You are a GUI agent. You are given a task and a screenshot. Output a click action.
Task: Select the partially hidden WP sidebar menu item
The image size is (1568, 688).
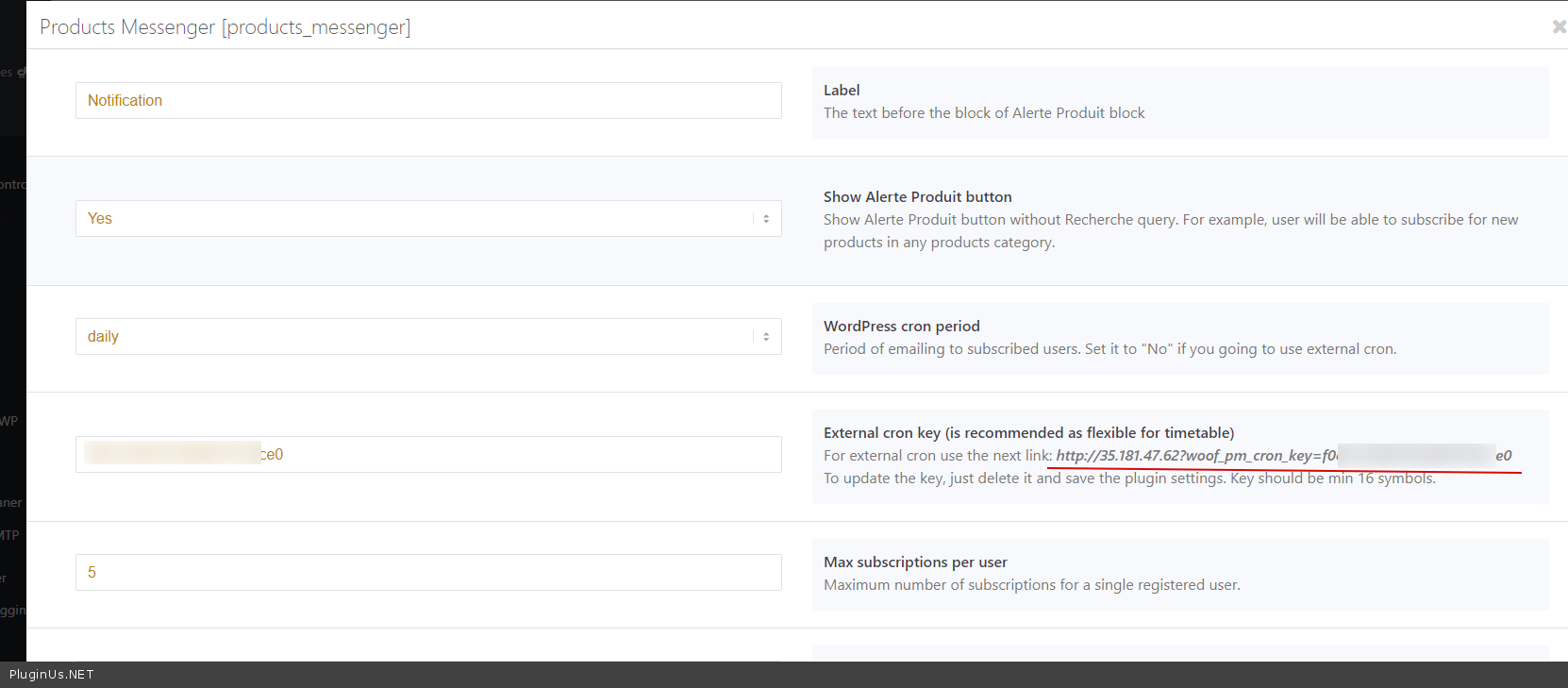tap(9, 421)
